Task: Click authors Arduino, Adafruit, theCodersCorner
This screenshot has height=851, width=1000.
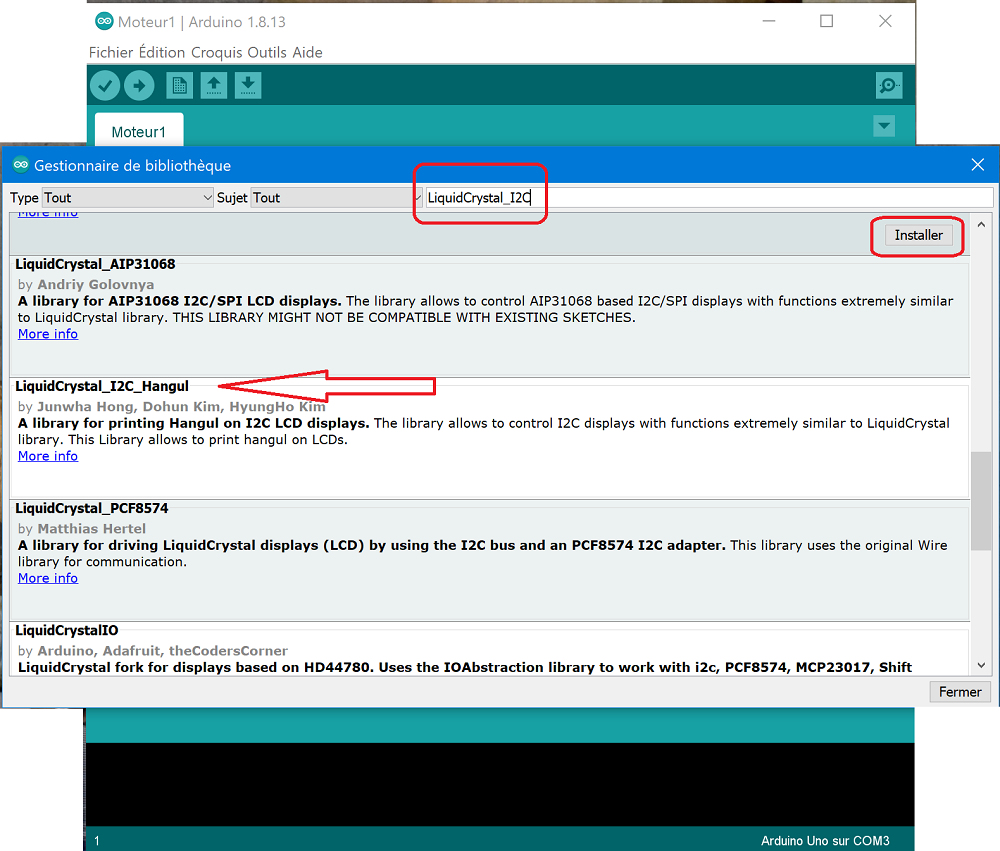Action: click(x=163, y=651)
